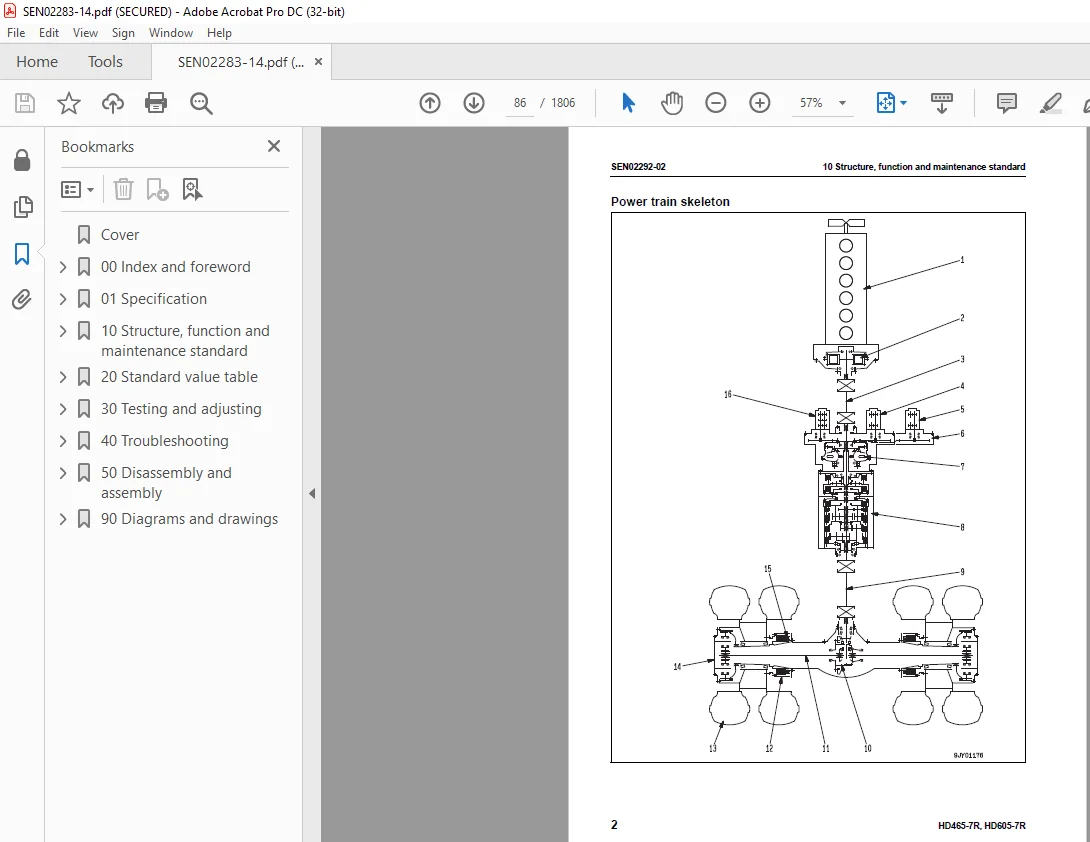Expand 50 Disassembly and assembly bookmark
This screenshot has width=1090, height=842.
pos(63,473)
